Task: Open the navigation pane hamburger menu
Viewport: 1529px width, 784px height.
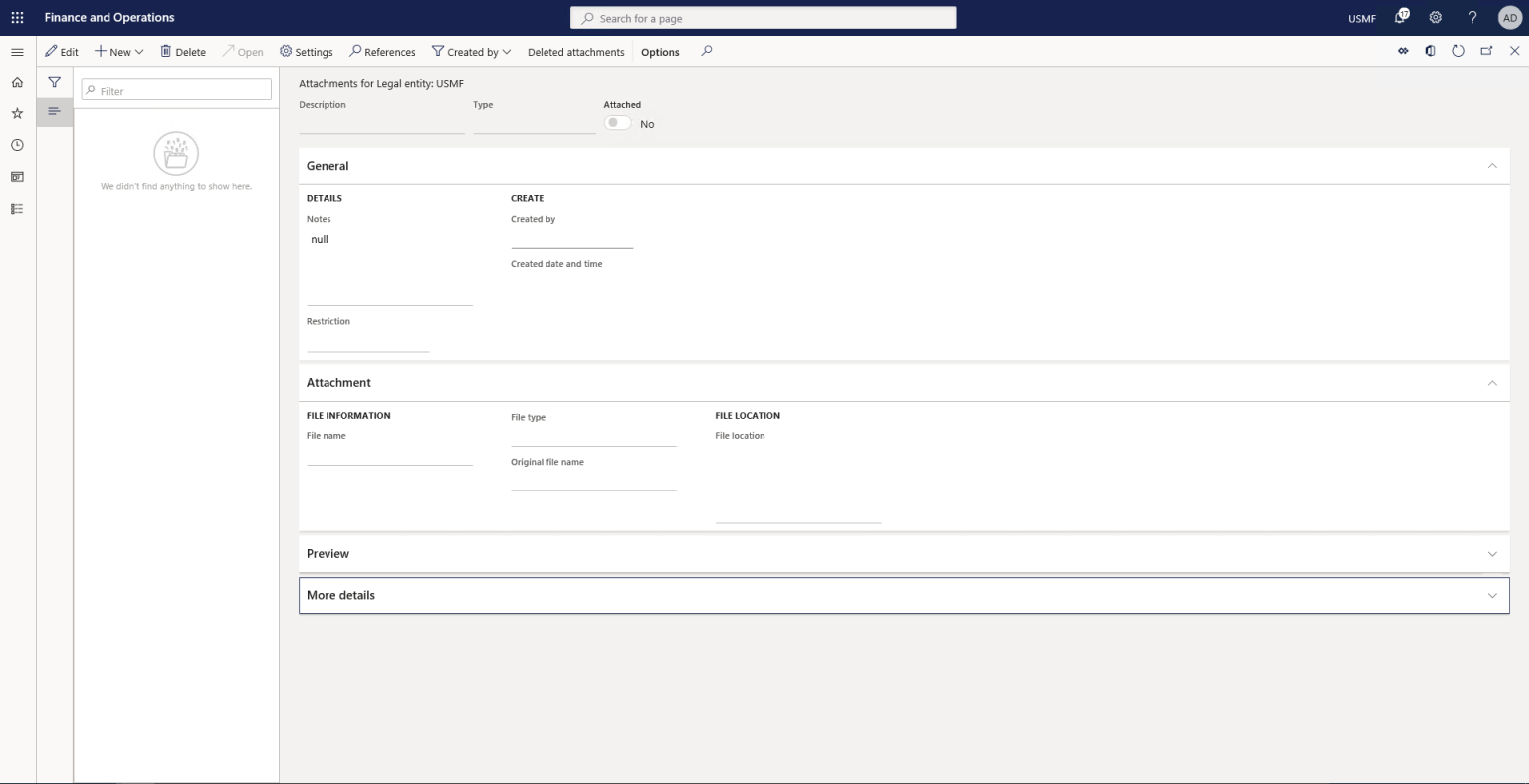Action: [x=17, y=52]
